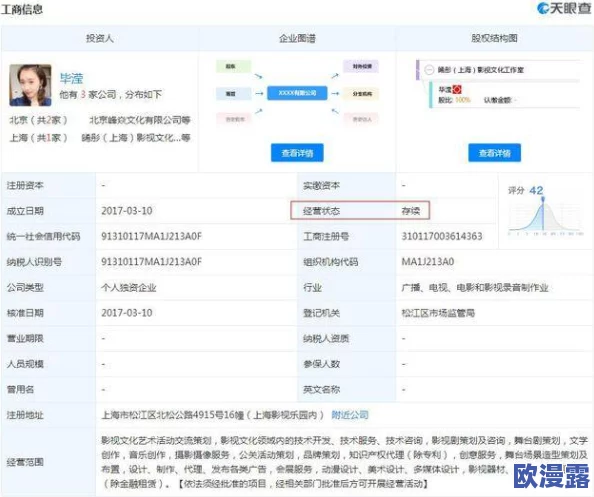Viewport: 594px width, 497px height.
Task: Click the central XXXX有限公司 node in diagram
Action: tap(297, 93)
